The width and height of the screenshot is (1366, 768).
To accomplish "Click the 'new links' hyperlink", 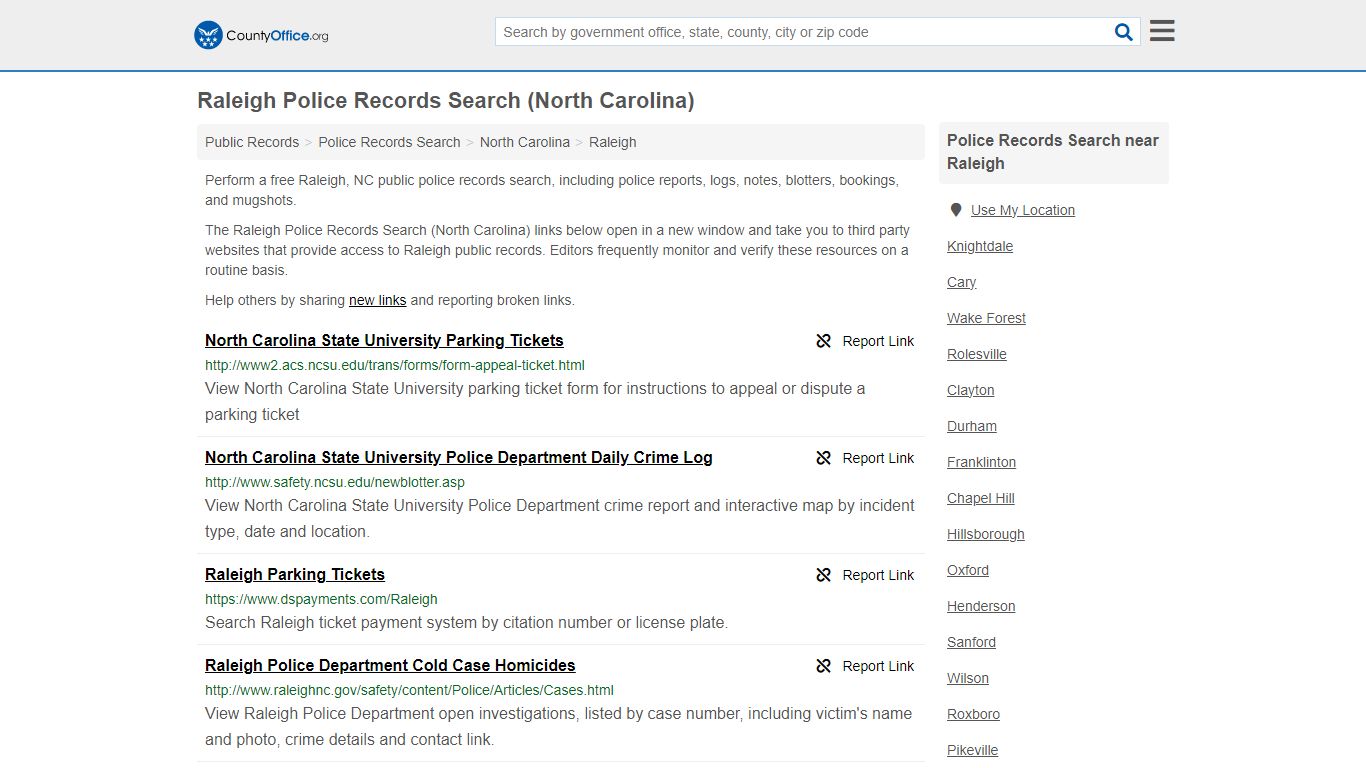I will click(377, 300).
